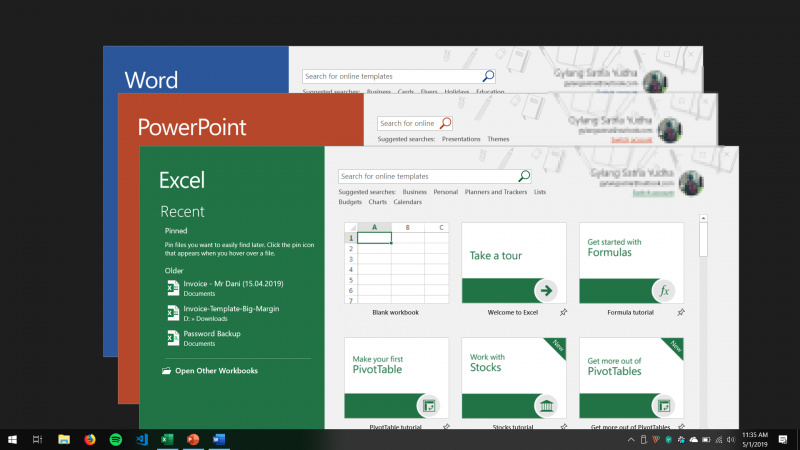Show hidden system tray icons
Screen dimensions: 800x450
click(631, 439)
